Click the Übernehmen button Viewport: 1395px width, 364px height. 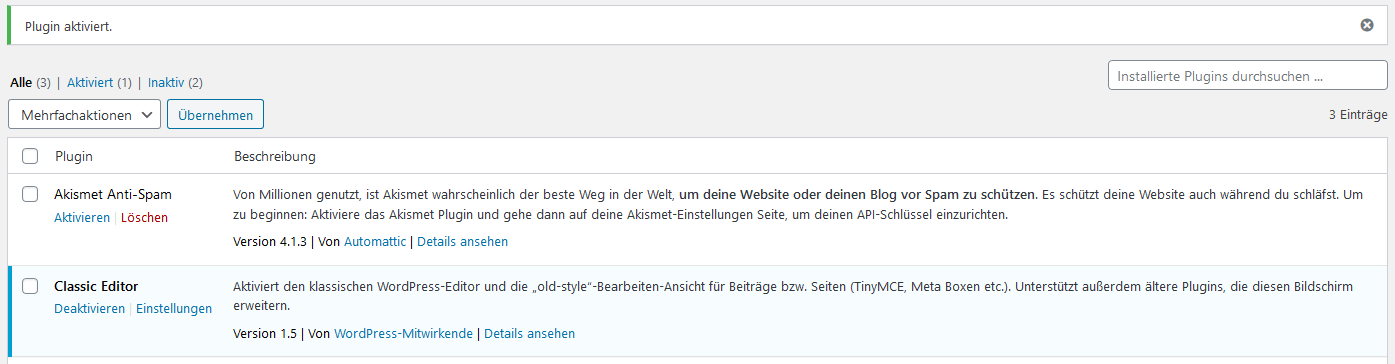(x=215, y=115)
